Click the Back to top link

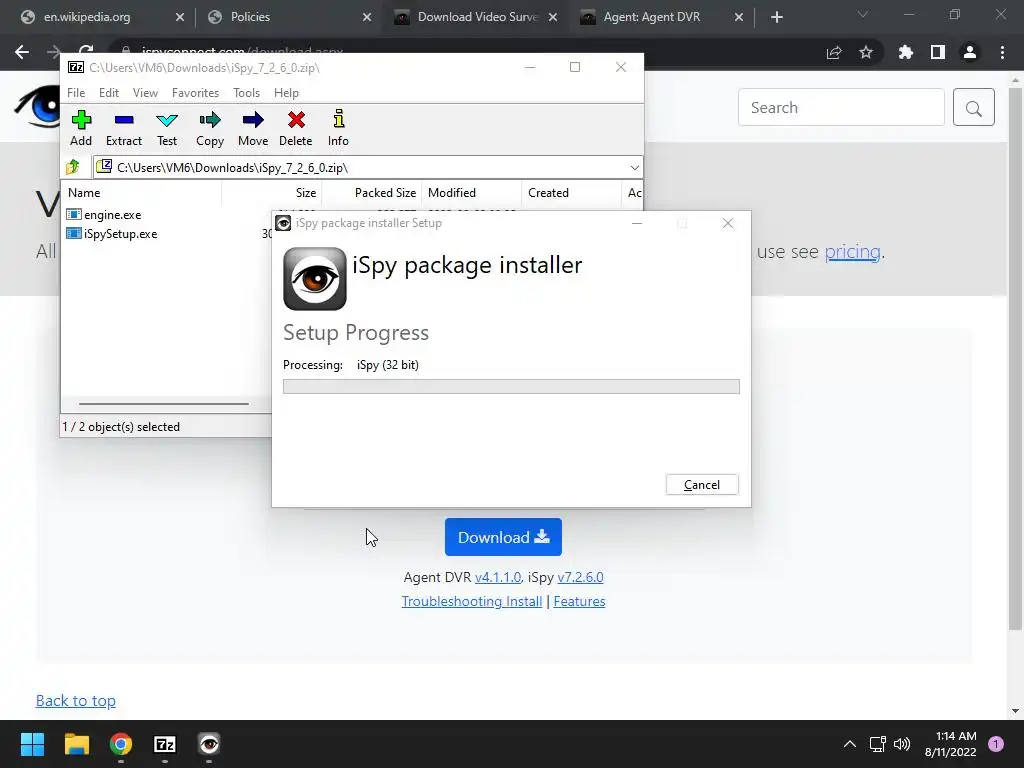[x=76, y=701]
